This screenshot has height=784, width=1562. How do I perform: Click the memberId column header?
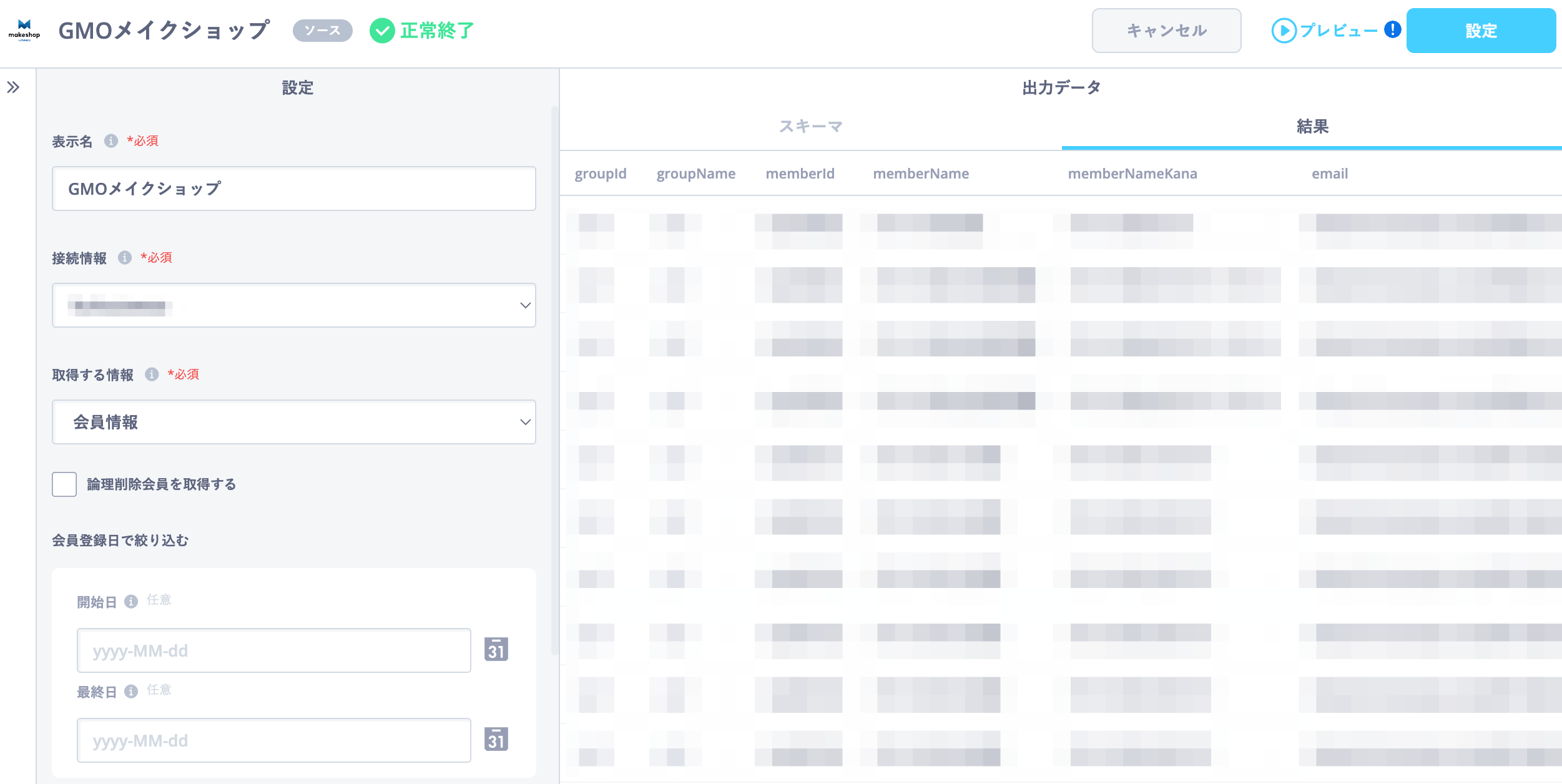[800, 174]
